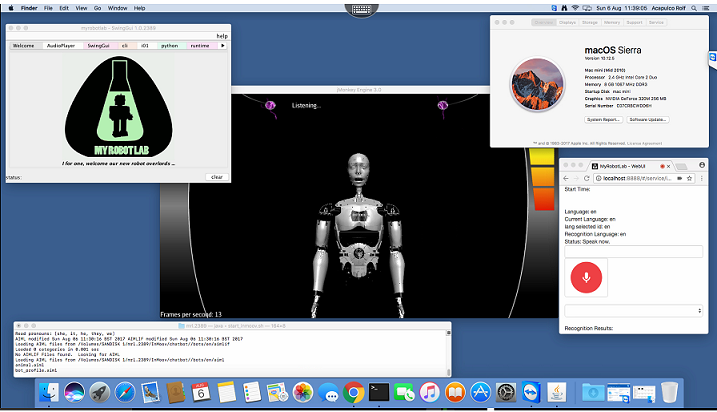This screenshot has width=717, height=412.
Task: Show more SwingGui tabs with arrow
Action: pos(223,46)
